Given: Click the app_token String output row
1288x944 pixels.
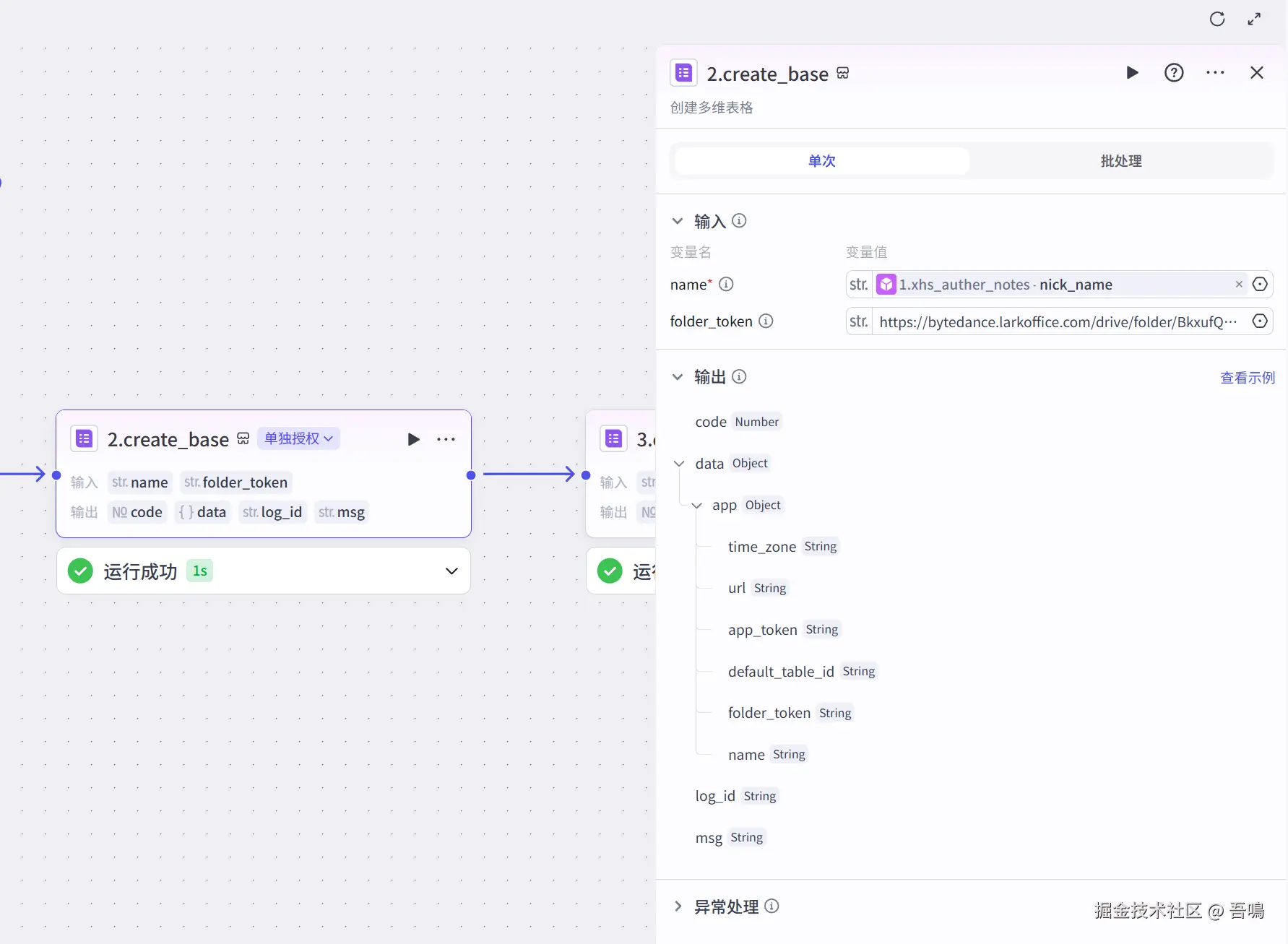Looking at the screenshot, I should click(784, 630).
